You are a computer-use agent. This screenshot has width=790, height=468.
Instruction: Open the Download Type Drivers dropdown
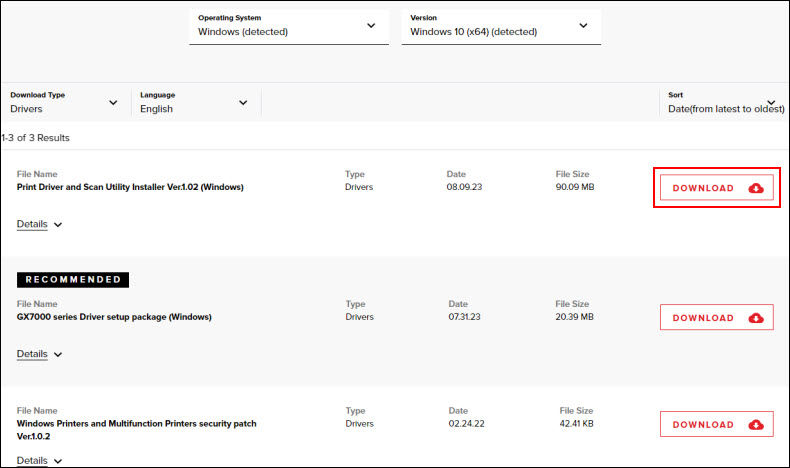(x=65, y=102)
